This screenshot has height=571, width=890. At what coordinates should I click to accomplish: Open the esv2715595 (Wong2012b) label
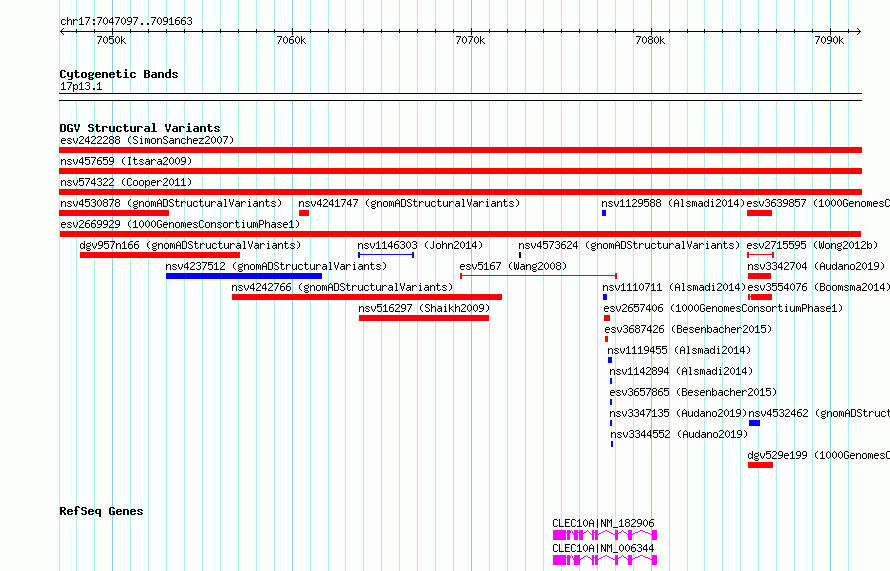(812, 245)
